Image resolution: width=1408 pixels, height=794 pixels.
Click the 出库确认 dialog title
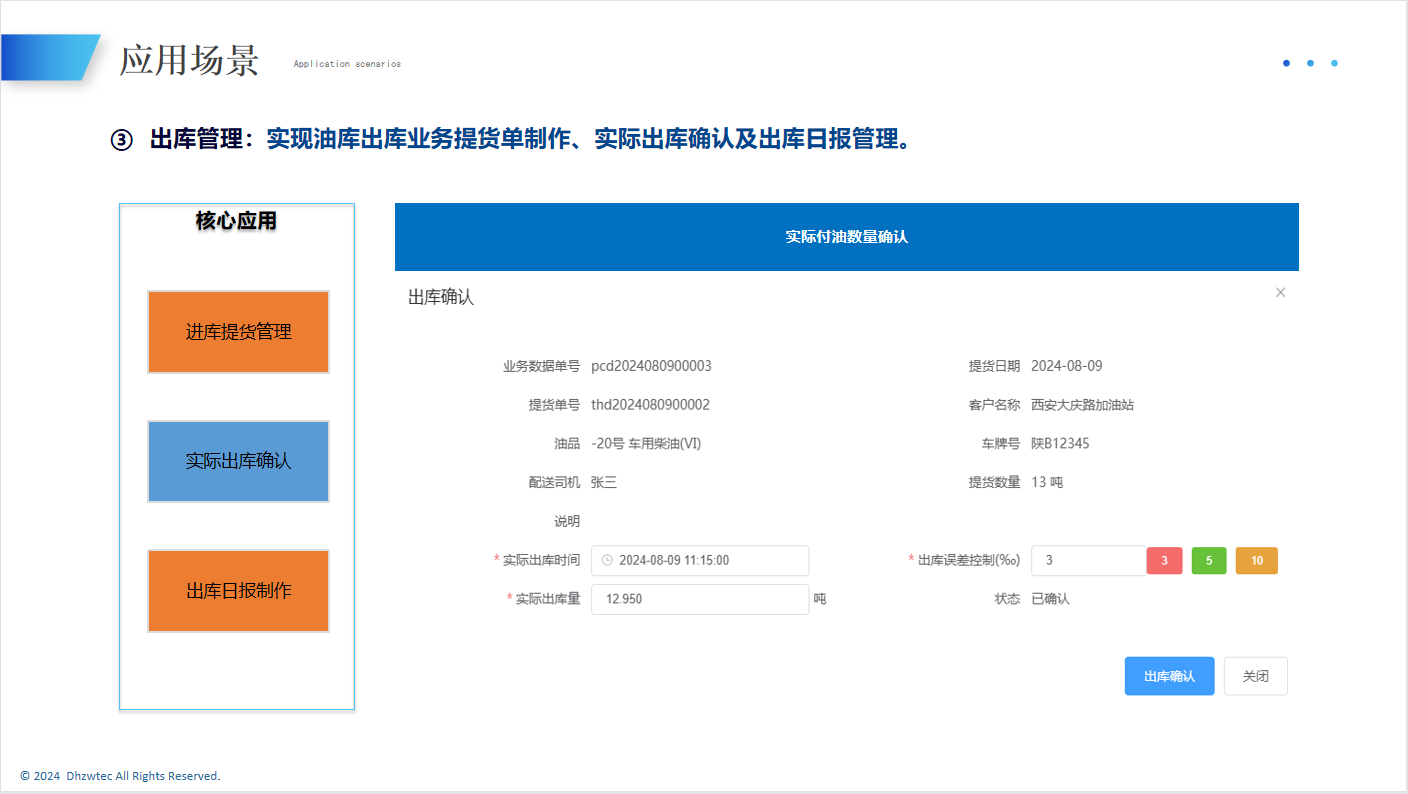[441, 297]
